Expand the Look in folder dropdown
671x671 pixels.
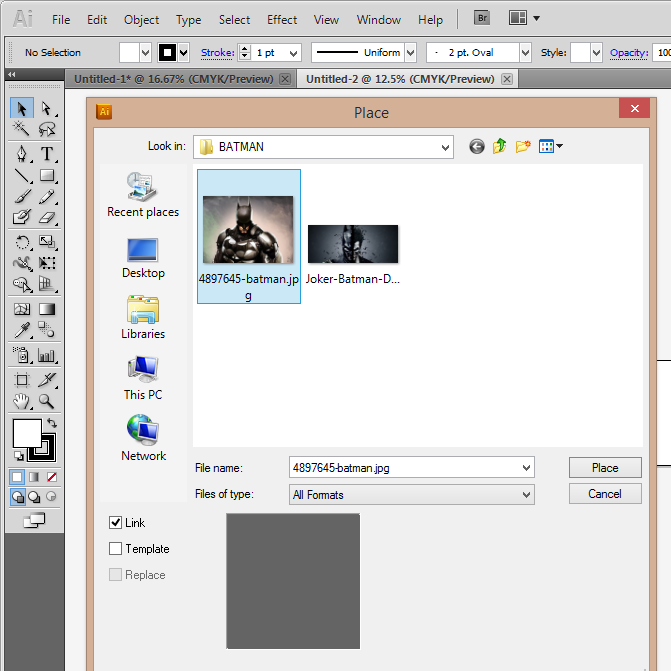point(445,147)
